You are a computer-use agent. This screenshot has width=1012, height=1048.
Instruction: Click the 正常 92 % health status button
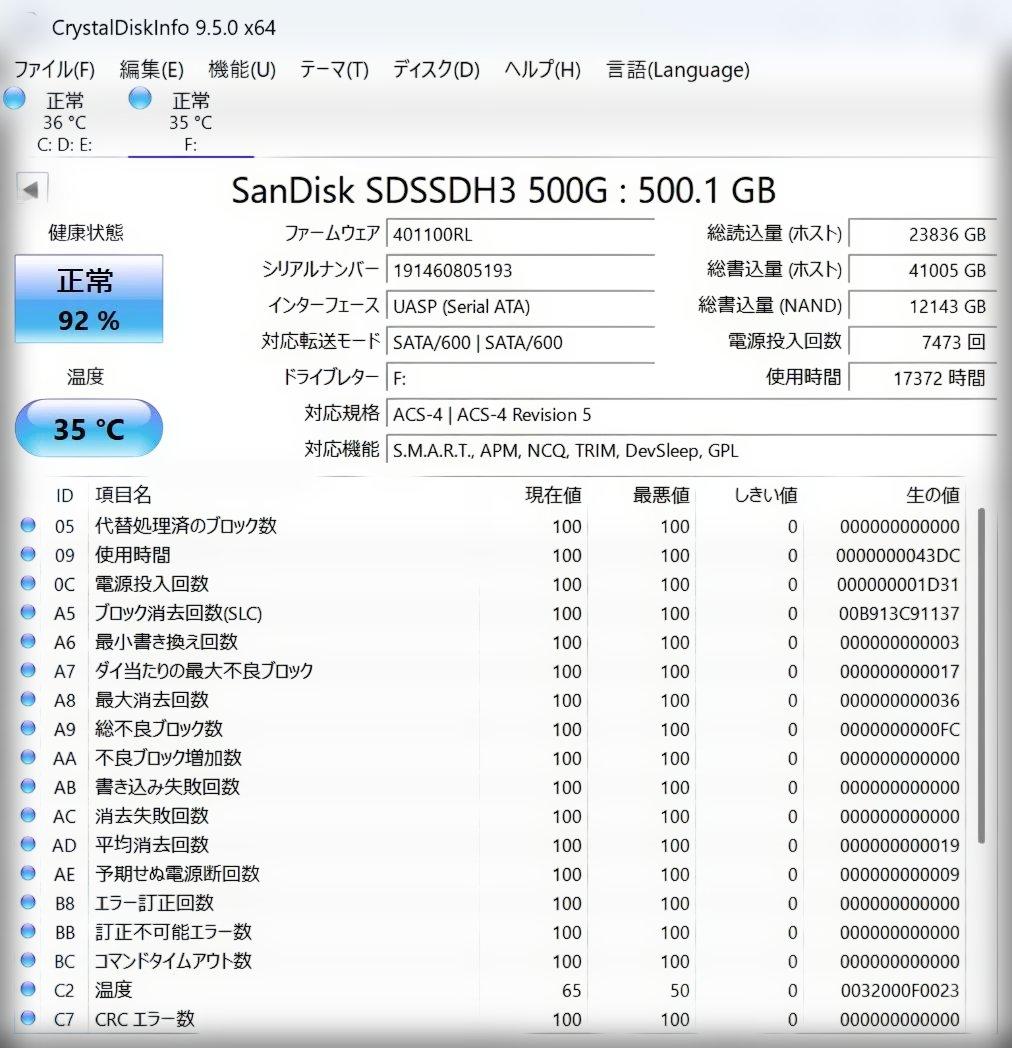point(89,299)
